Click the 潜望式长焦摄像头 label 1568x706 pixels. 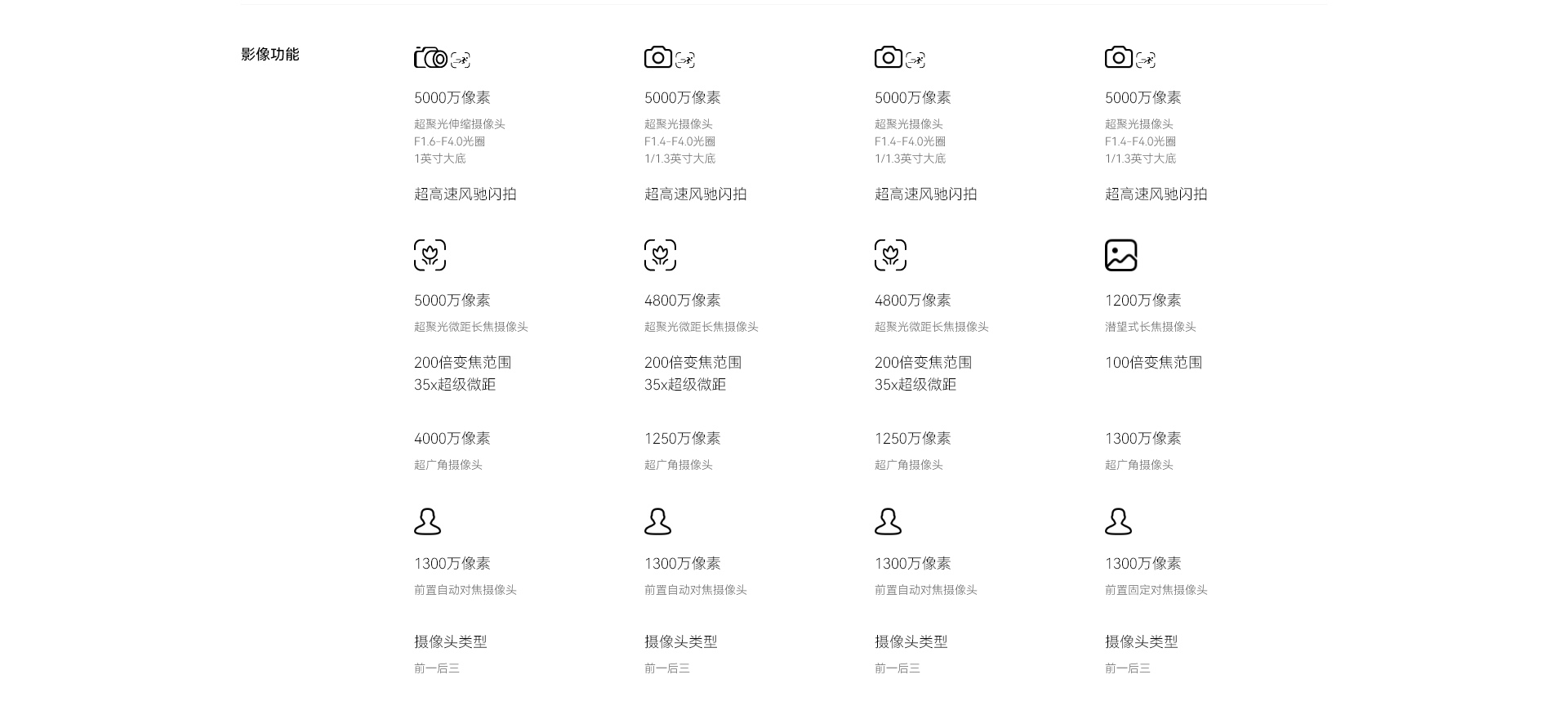(1151, 327)
